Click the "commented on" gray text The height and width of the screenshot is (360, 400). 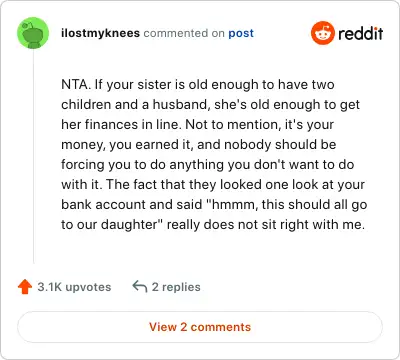(184, 33)
